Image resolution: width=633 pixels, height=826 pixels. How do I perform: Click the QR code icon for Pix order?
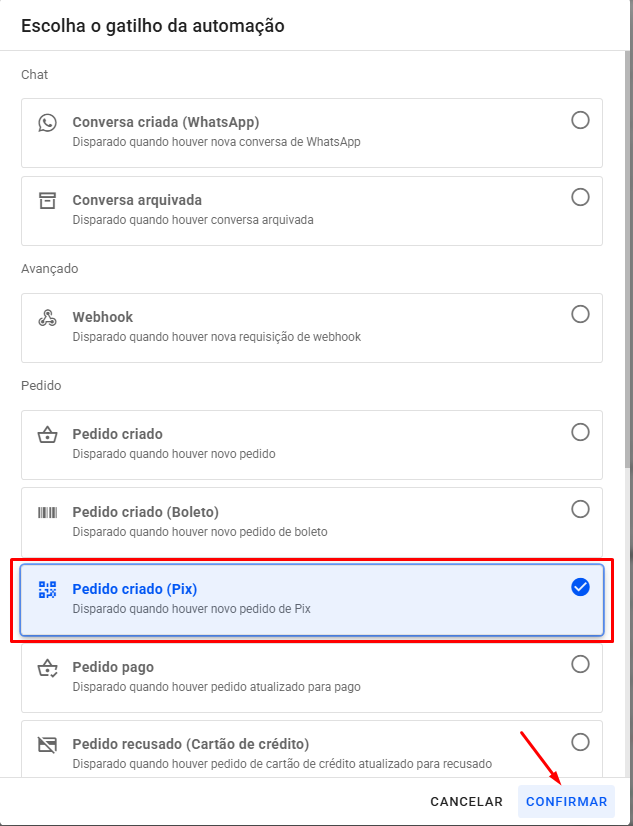click(x=48, y=589)
